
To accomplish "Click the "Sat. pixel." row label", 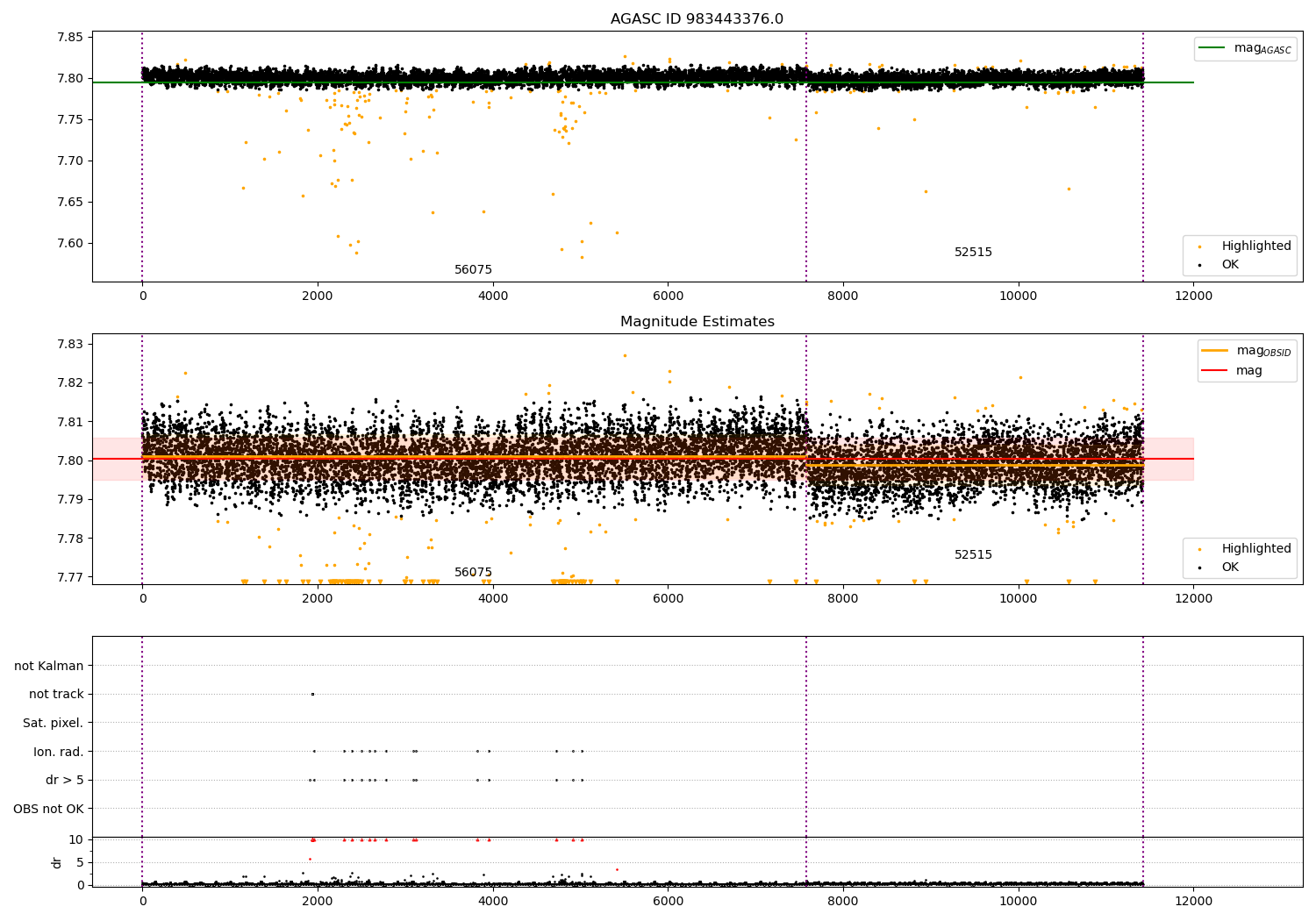I will click(54, 724).
